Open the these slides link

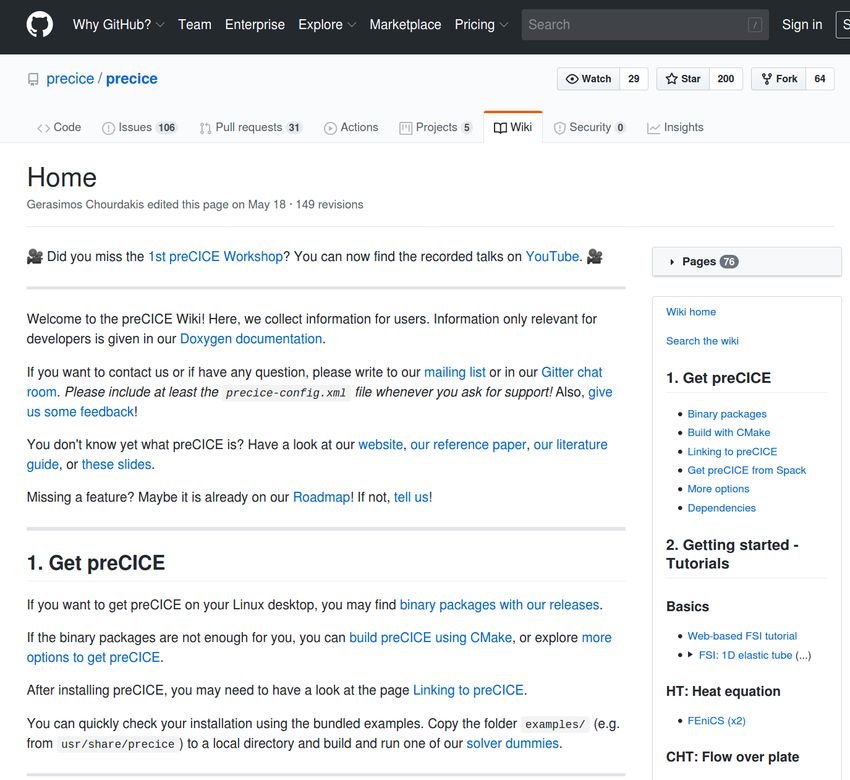(117, 465)
